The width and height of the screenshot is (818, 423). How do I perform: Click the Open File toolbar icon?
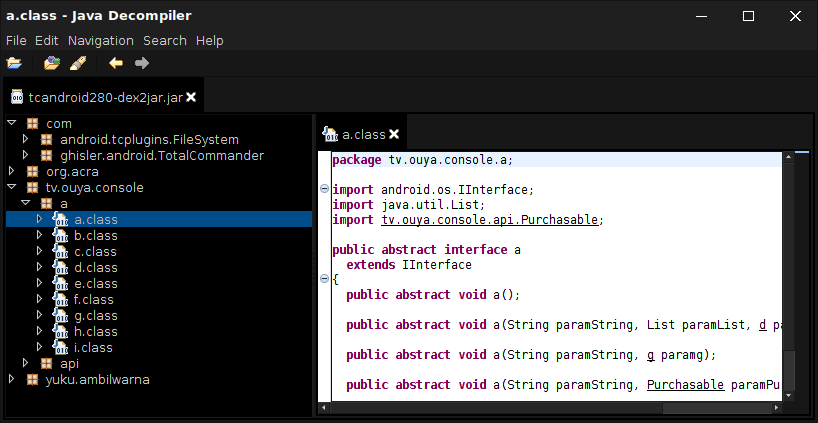coord(14,63)
